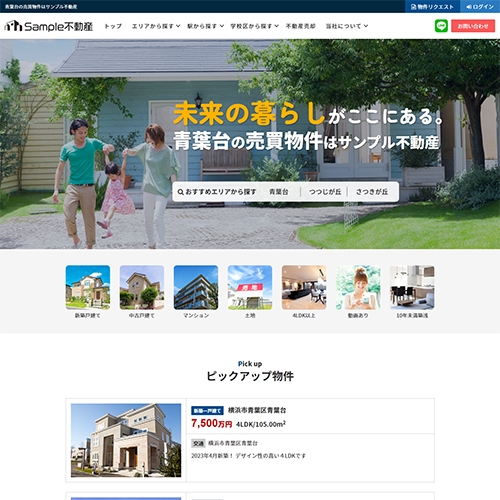Expand the エリアから探す dropdown menu
The width and height of the screenshot is (500, 500).
pos(156,26)
